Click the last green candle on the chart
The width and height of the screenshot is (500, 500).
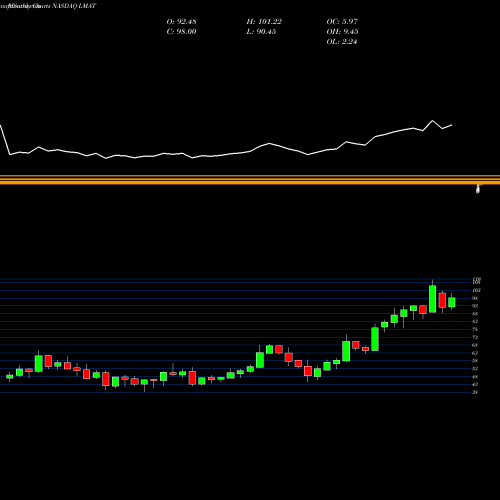click(x=452, y=302)
